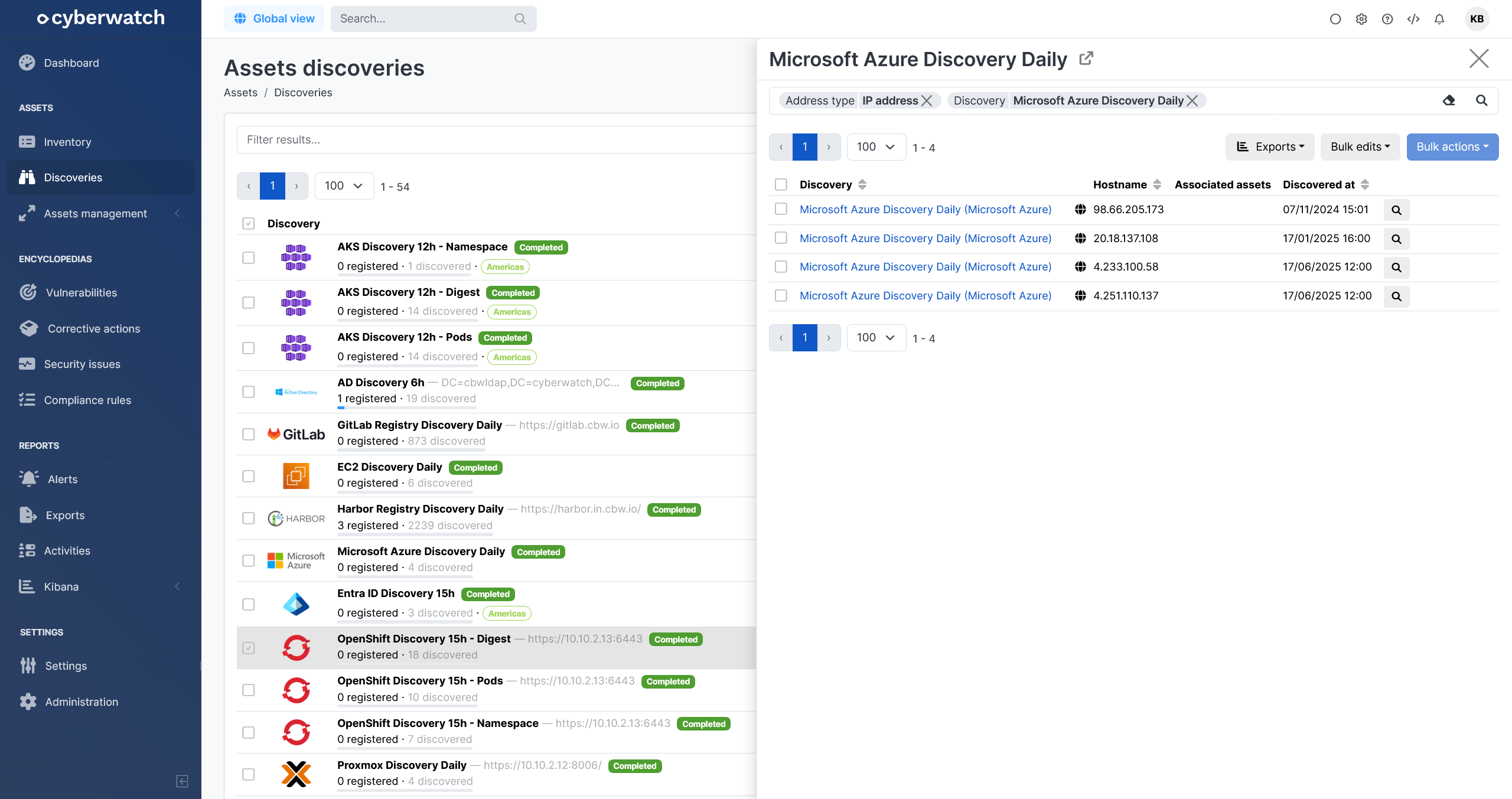Inspect host 20.18.137.108 via magnifier button
Viewport: 1512px width, 799px height.
point(1396,239)
